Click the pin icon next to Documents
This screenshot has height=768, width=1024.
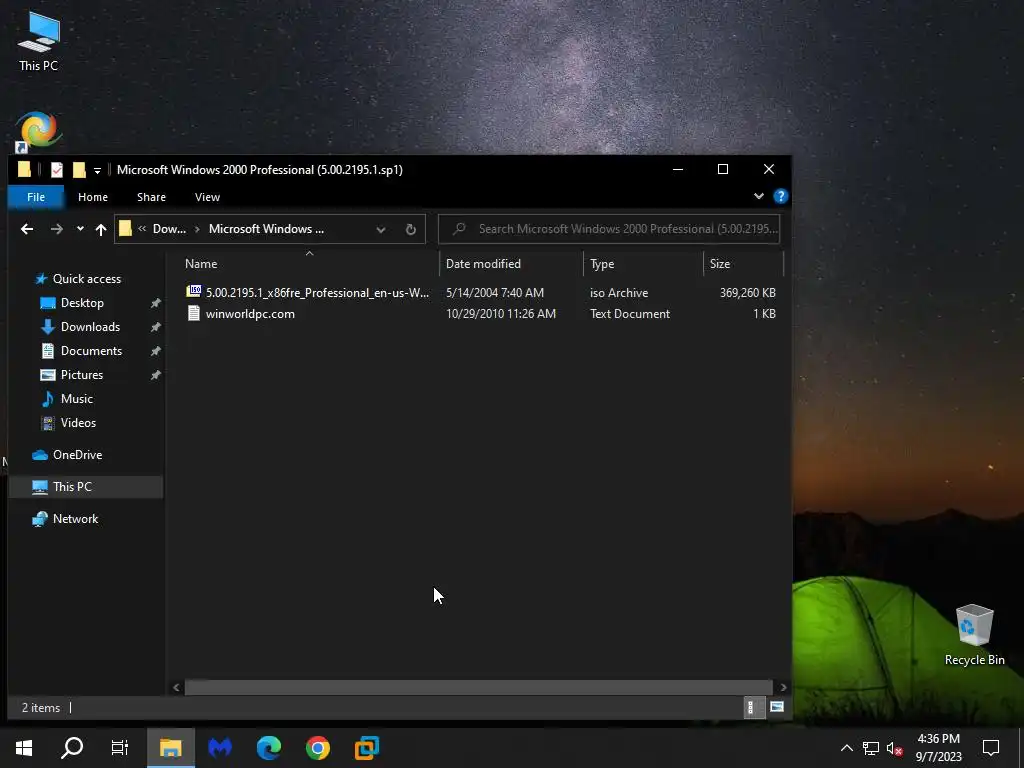click(x=155, y=351)
